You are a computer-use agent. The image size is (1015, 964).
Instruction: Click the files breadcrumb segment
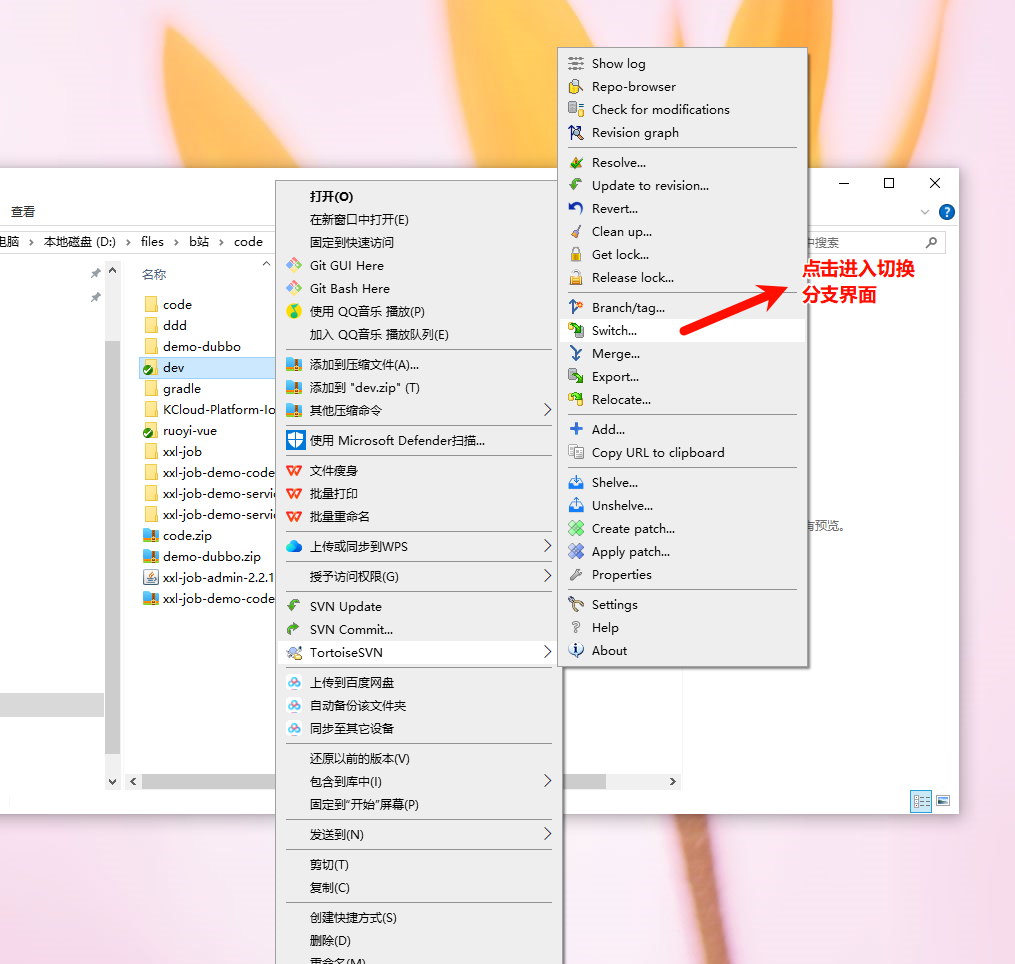tap(152, 241)
